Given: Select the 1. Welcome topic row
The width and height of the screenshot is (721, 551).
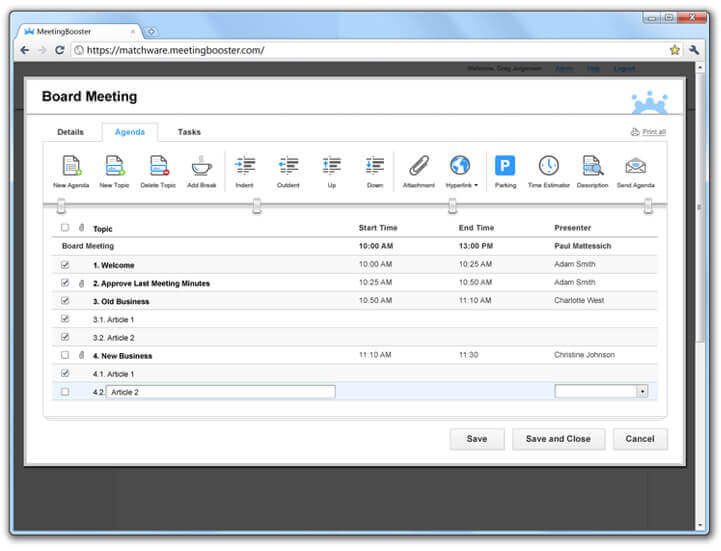Looking at the screenshot, I should point(354,265).
